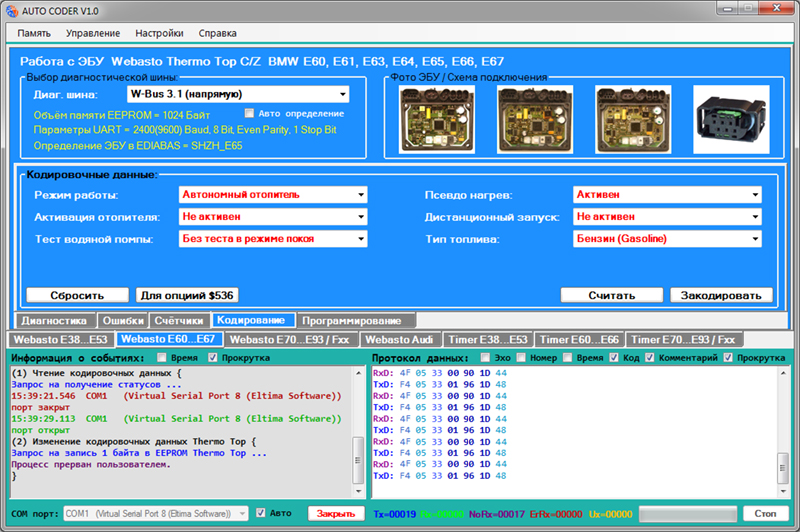Screen dimensions: 800x532
Task: Switch to the Timer E60...E66 tab
Action: pos(579,340)
